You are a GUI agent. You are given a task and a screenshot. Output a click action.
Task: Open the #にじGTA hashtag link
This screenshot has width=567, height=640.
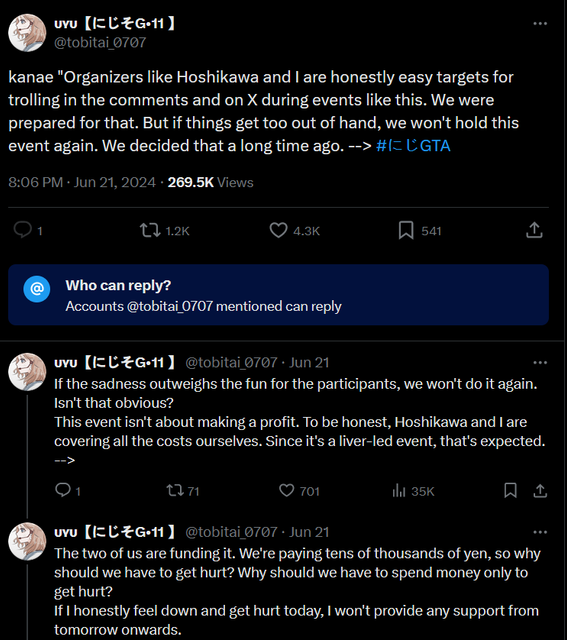pos(413,146)
